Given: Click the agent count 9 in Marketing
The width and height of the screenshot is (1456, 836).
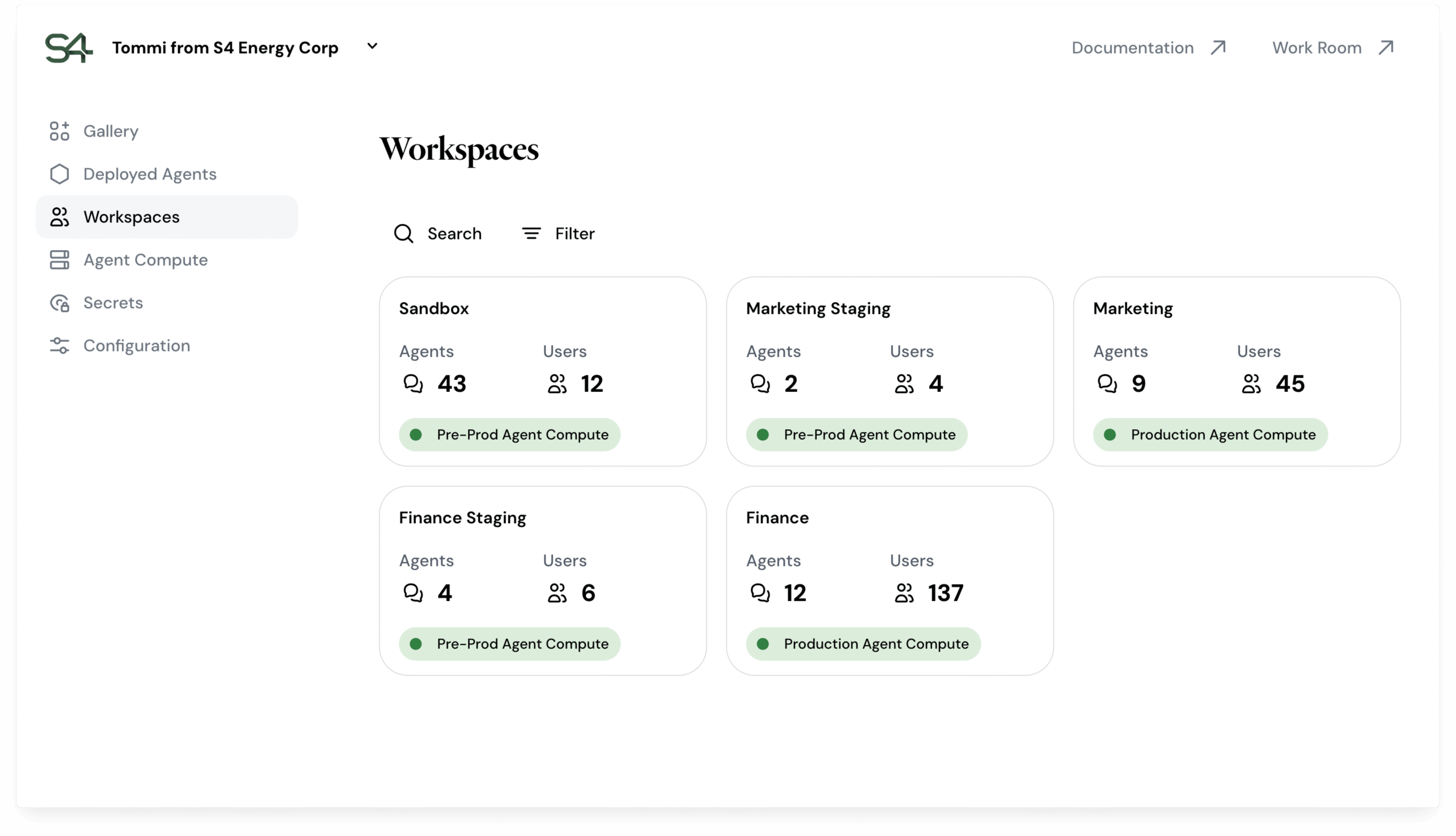Looking at the screenshot, I should pyautogui.click(x=1139, y=383).
